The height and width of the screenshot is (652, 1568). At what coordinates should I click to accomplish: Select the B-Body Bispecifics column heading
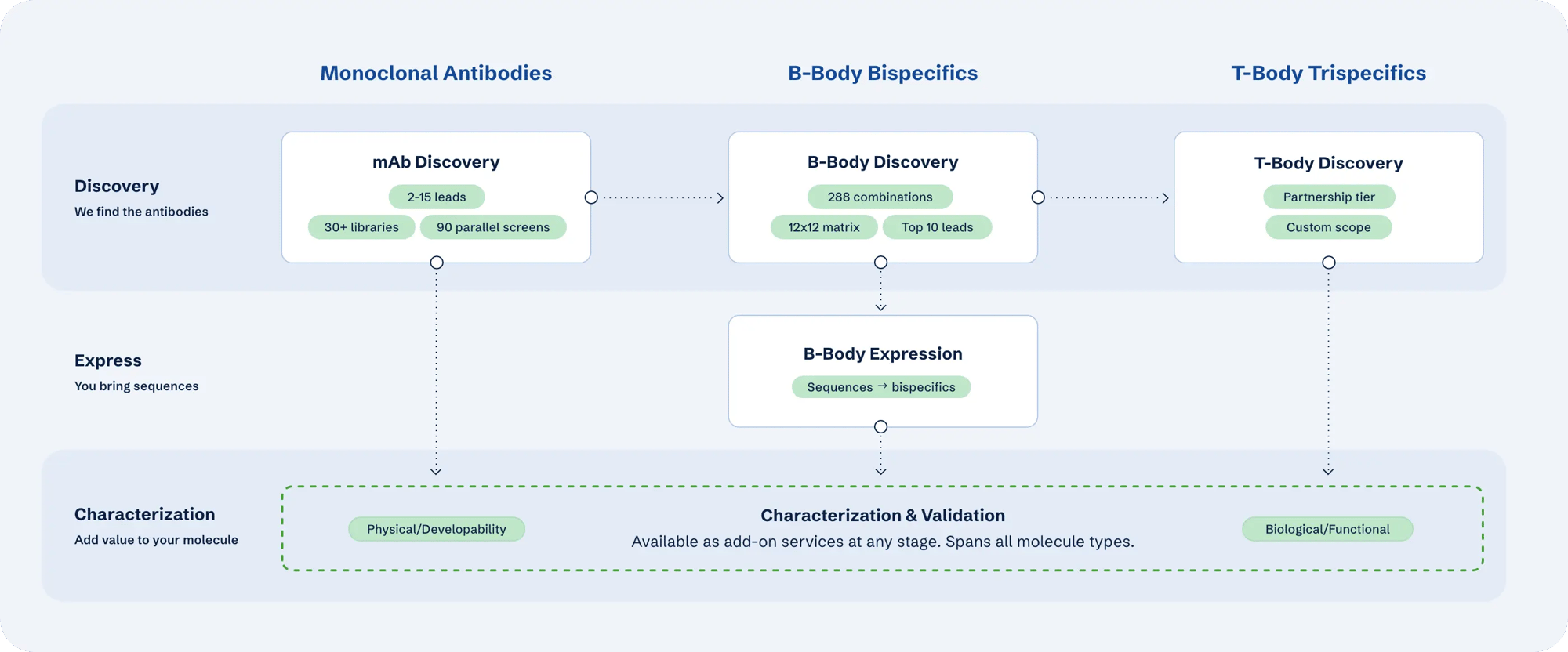pyautogui.click(x=883, y=73)
